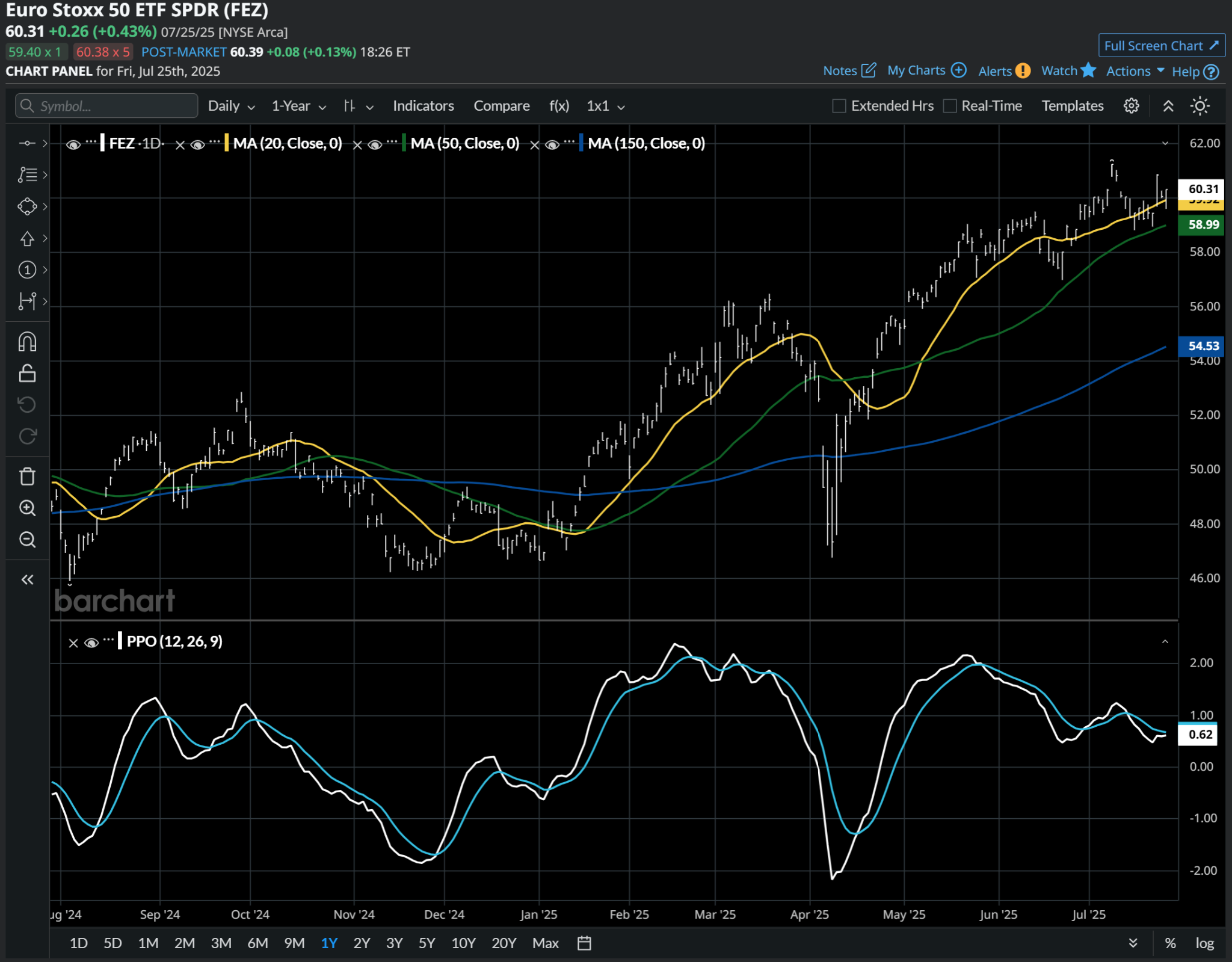The height and width of the screenshot is (962, 1232).
Task: Choose the shapes drawing tool
Action: 27,206
